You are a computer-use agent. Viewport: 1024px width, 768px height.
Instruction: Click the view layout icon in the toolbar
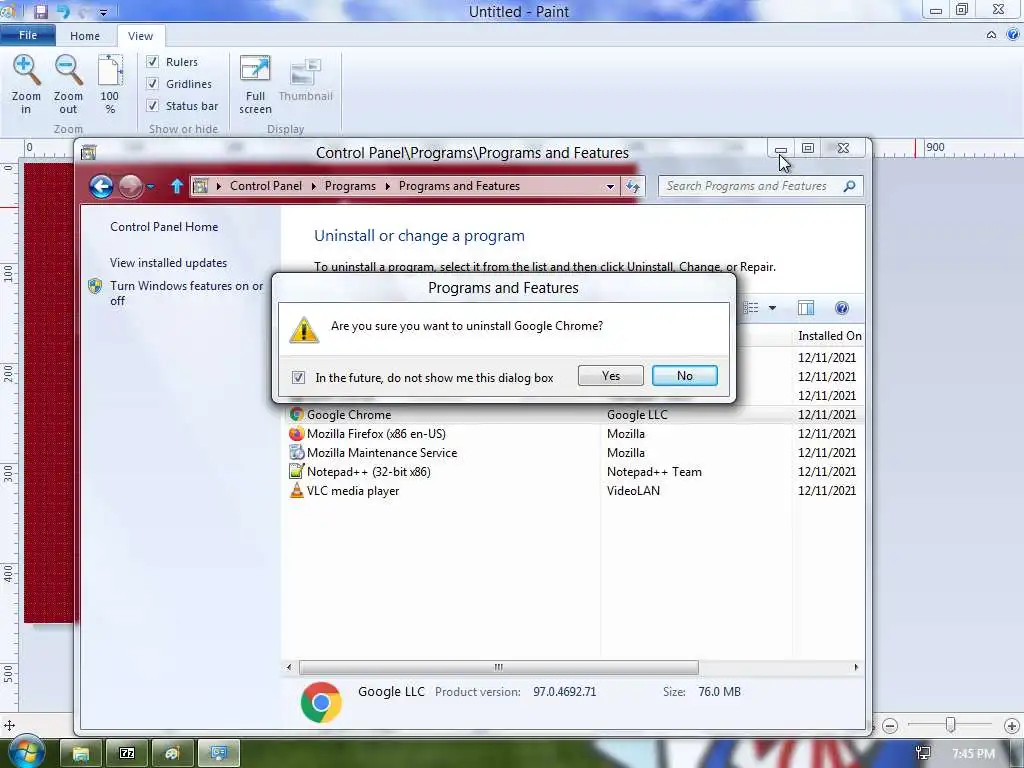(752, 308)
